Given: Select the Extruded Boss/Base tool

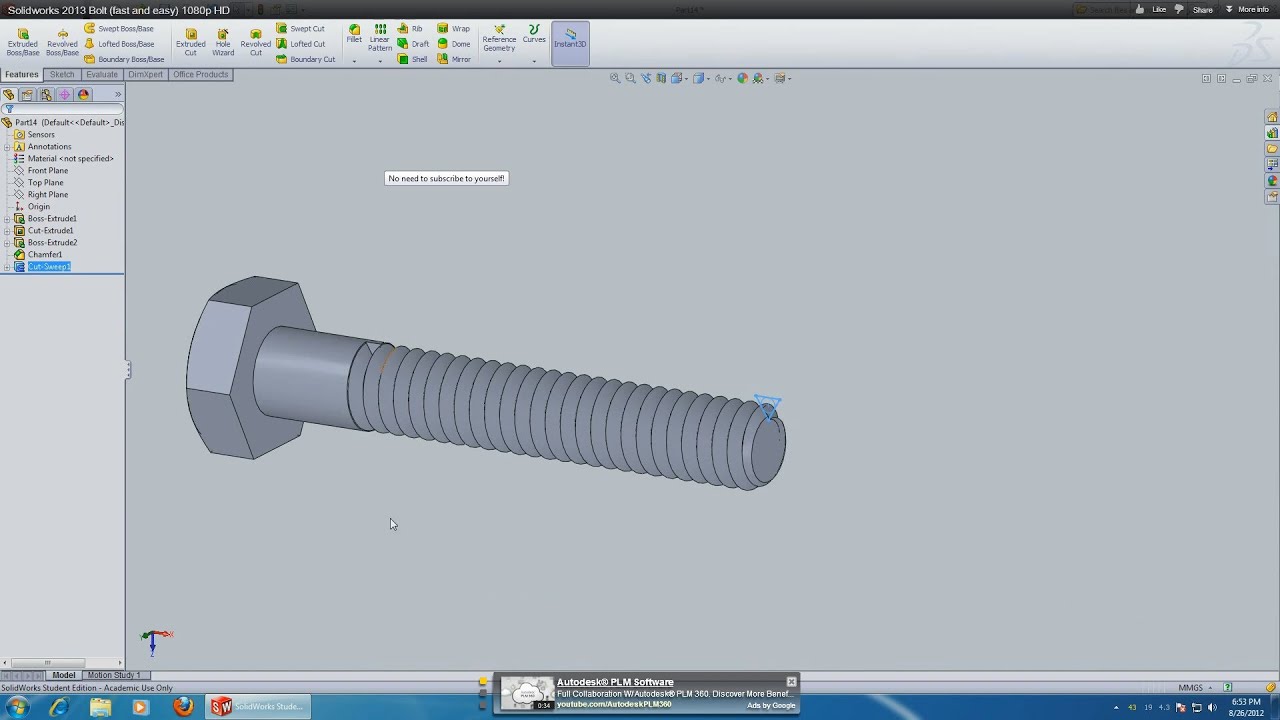Looking at the screenshot, I should point(23,42).
